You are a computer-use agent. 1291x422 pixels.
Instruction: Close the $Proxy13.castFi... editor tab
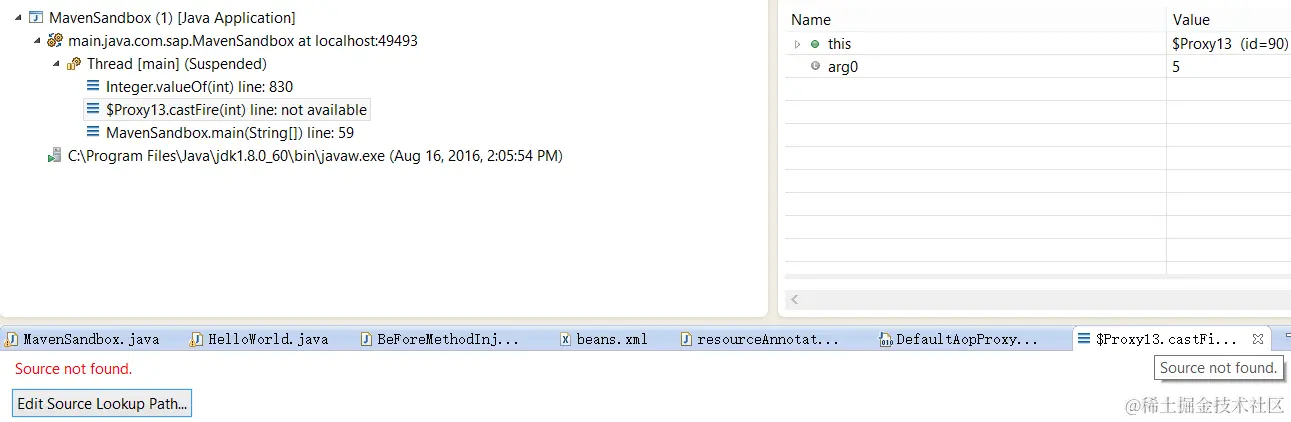tap(1258, 339)
